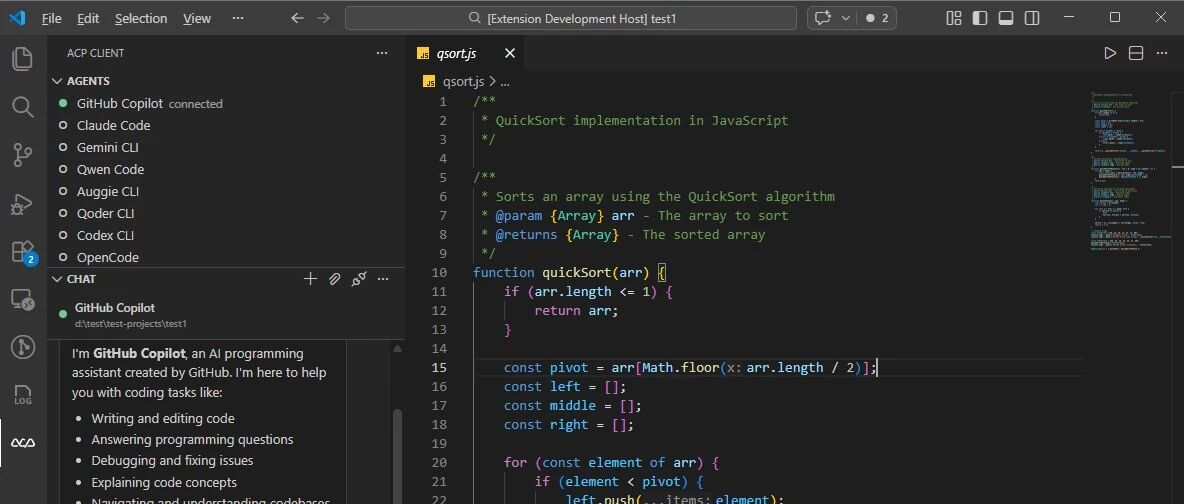The image size is (1184, 504).
Task: Split the editor with split icon
Action: pos(1136,53)
